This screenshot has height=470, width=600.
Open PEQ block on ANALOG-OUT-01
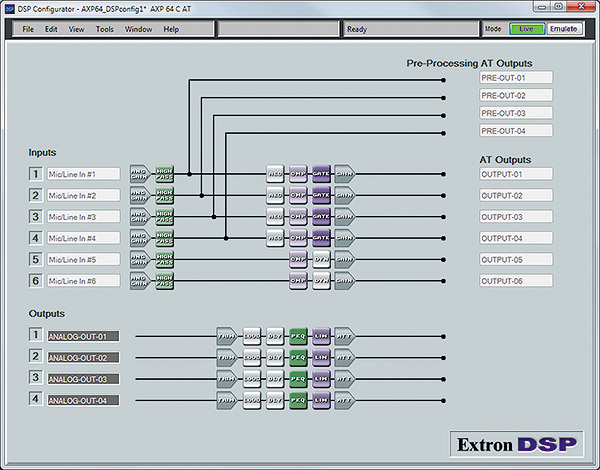pos(298,336)
